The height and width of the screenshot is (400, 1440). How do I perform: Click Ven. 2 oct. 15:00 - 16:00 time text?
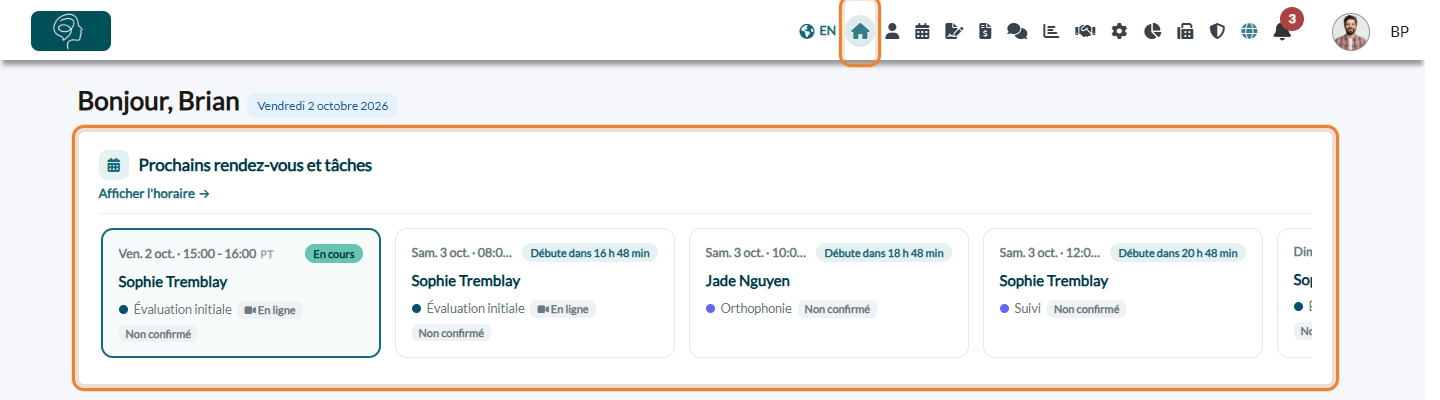[x=187, y=254]
